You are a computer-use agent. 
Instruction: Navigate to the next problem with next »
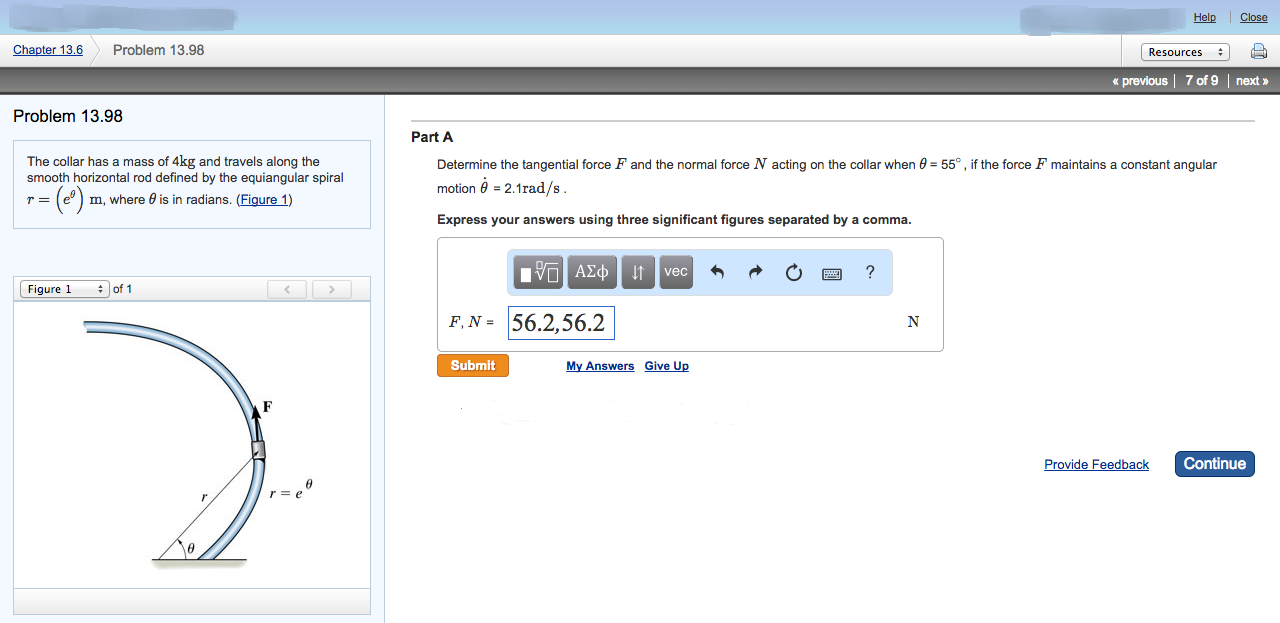(1249, 80)
